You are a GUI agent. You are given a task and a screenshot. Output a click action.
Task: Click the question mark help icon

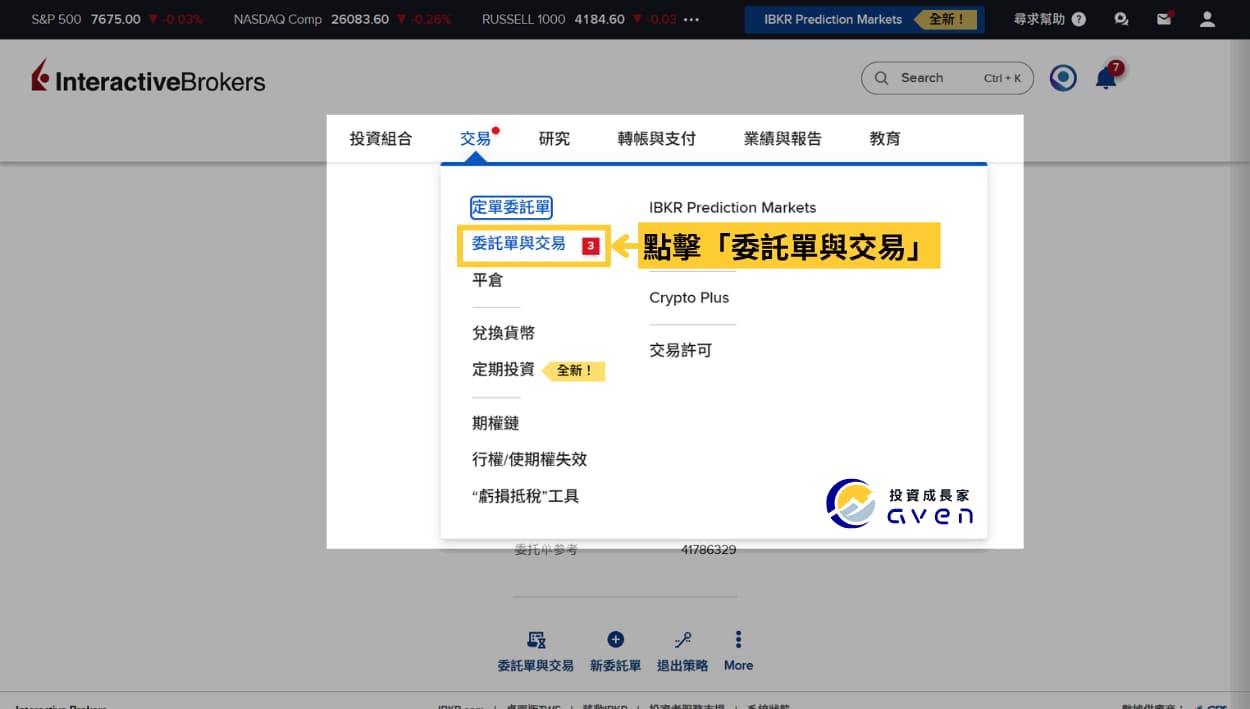1078,19
